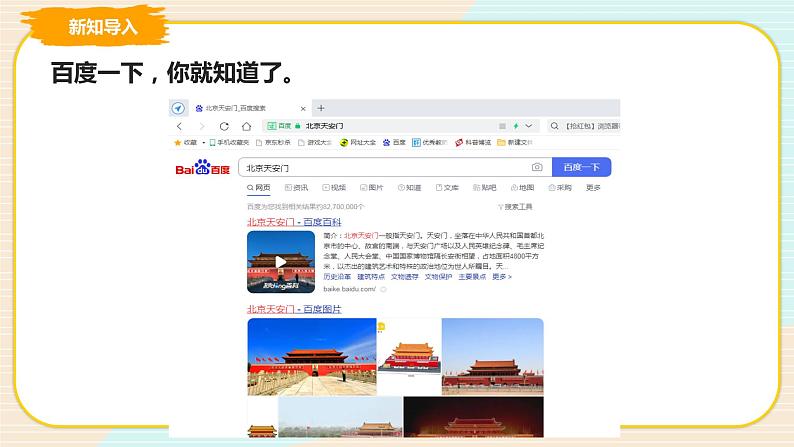Click the favorites star in bookmarks bar
The height and width of the screenshot is (447, 794).
click(x=180, y=143)
